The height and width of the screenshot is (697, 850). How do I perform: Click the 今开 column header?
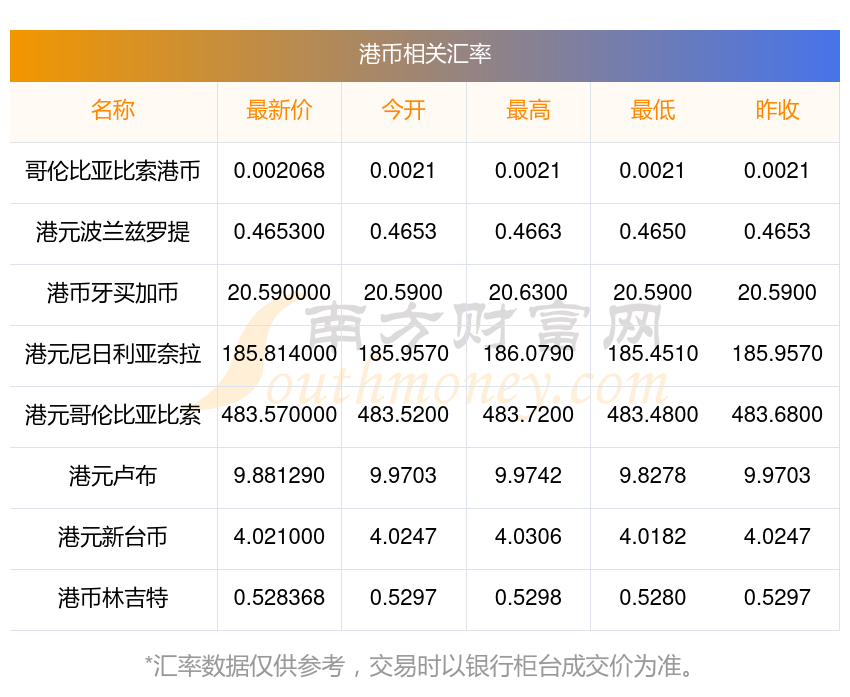(x=403, y=111)
